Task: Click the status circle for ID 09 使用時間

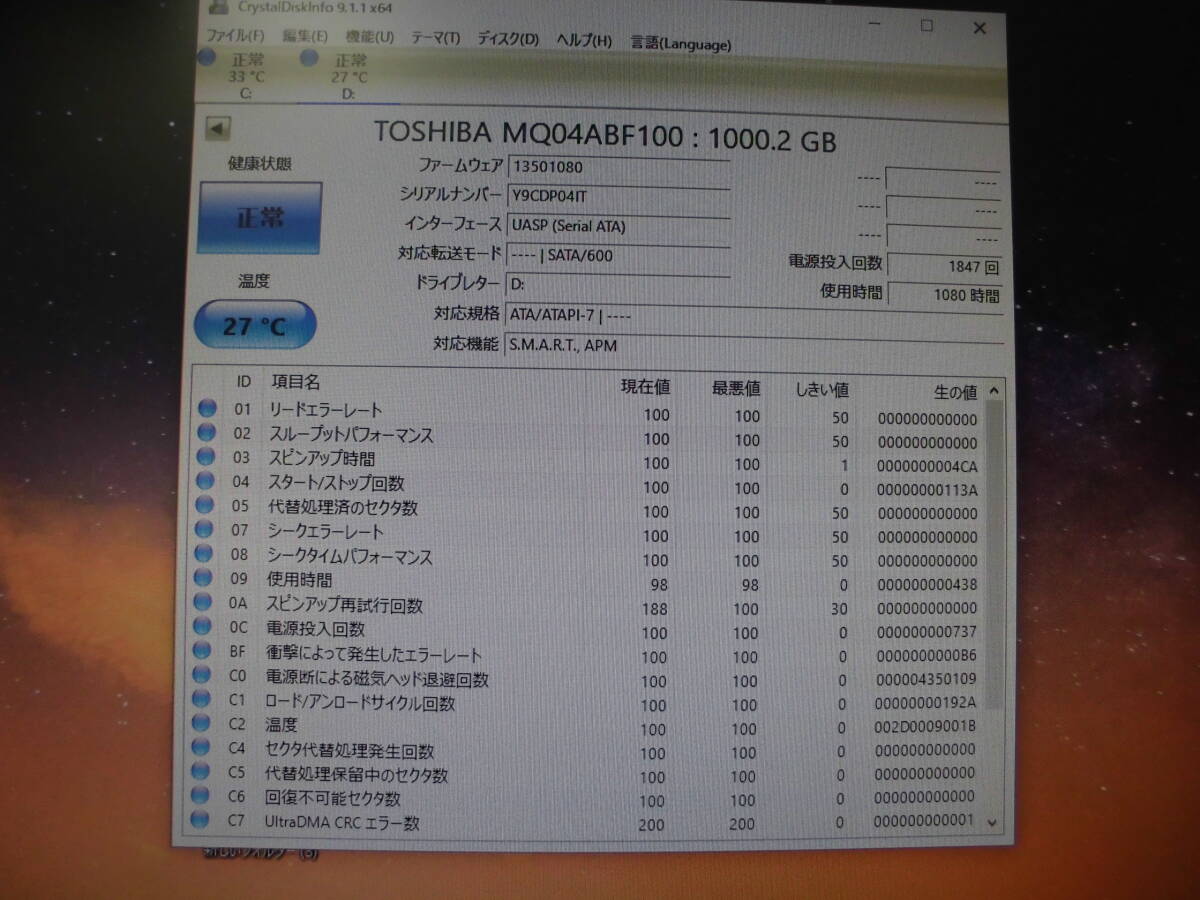Action: [205, 577]
